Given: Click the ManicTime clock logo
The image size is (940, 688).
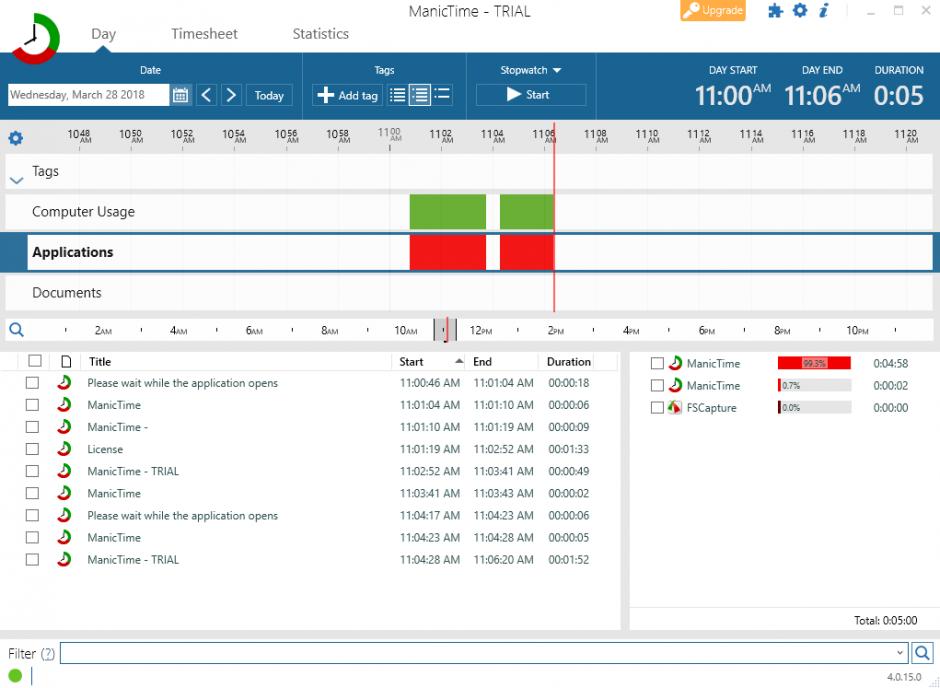Looking at the screenshot, I should tap(36, 38).
